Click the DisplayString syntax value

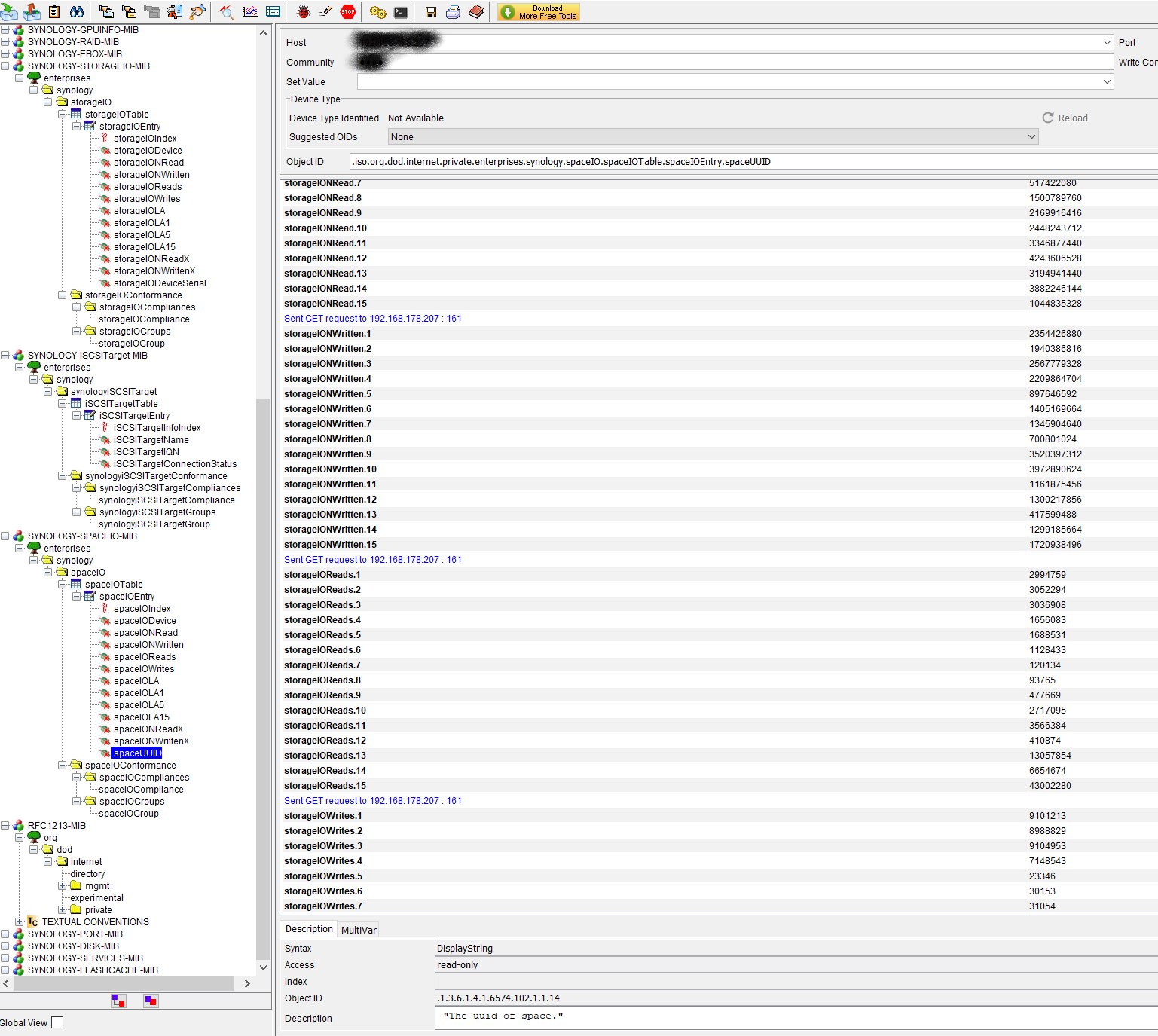[464, 949]
